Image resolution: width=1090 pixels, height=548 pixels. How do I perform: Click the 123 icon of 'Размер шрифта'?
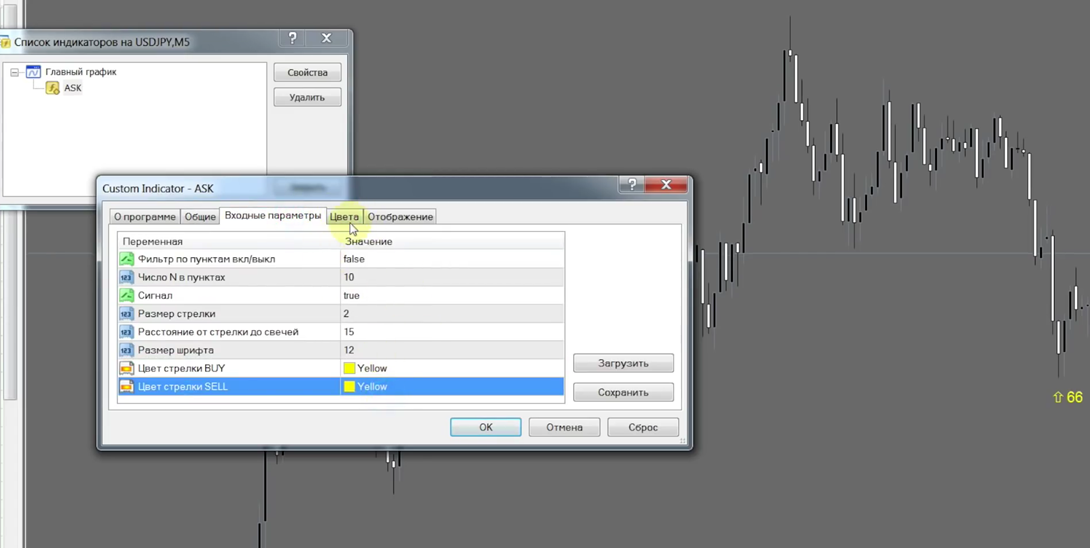coord(126,350)
